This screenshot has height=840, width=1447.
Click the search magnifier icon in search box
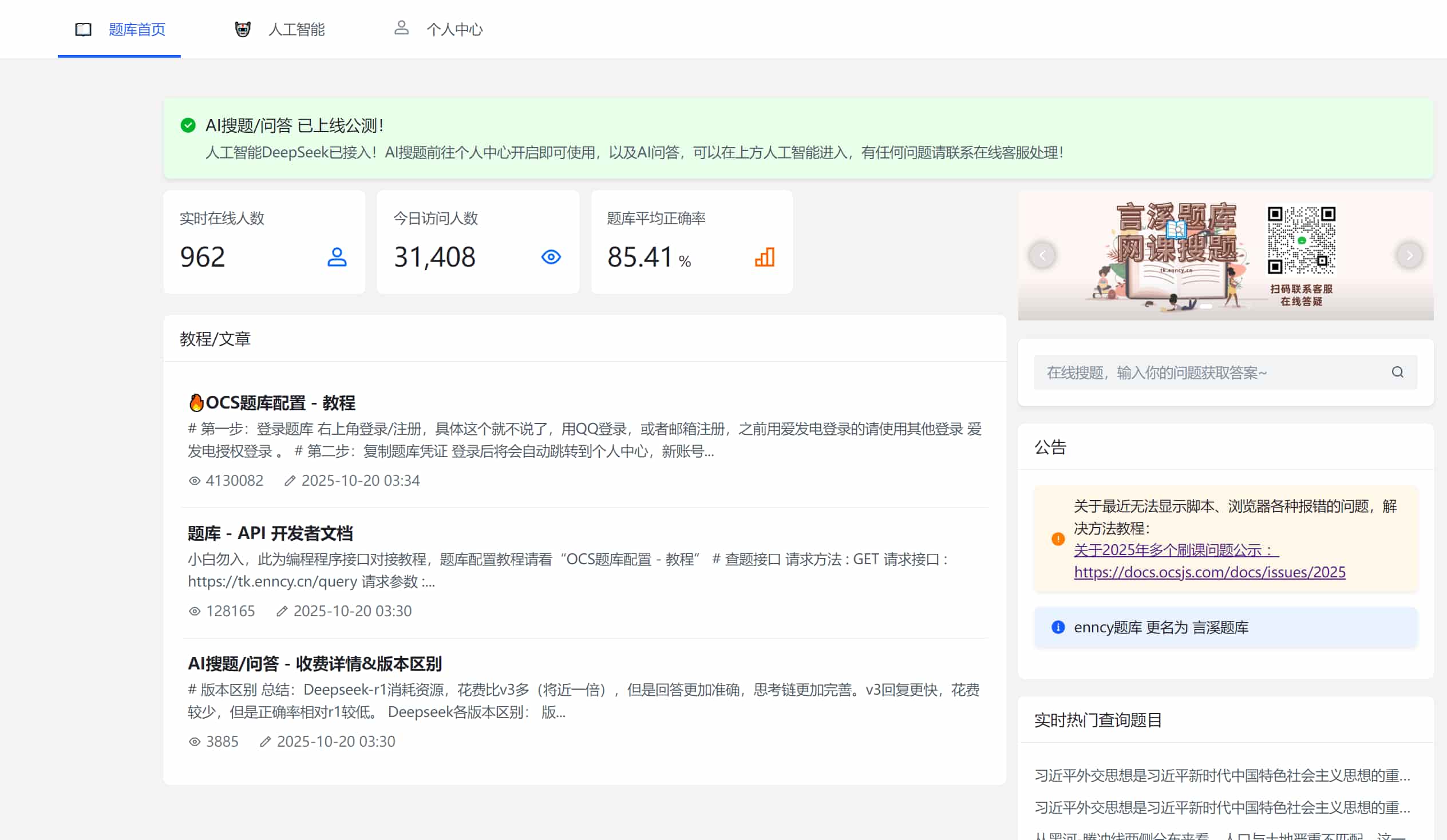(x=1397, y=372)
